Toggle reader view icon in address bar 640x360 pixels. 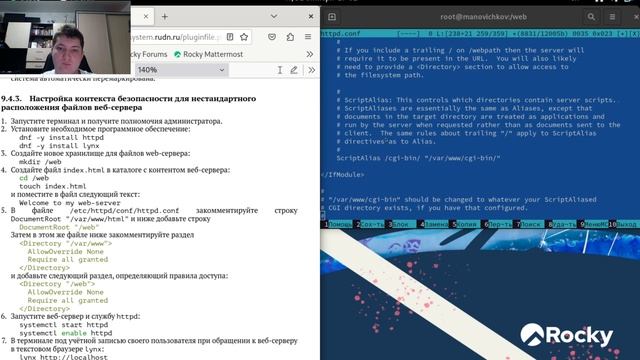(x=230, y=37)
